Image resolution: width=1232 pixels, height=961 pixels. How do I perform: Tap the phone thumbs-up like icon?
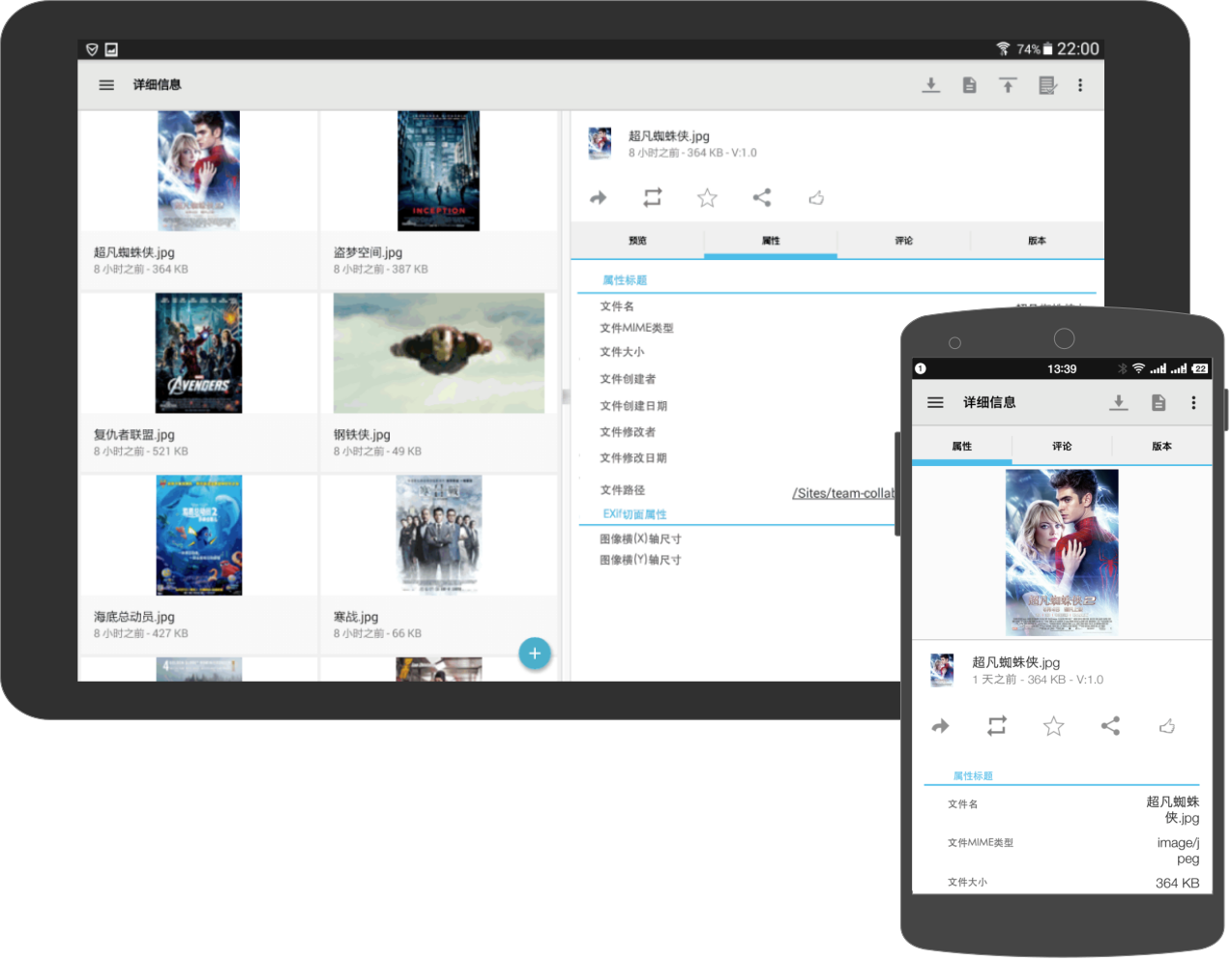1167,726
